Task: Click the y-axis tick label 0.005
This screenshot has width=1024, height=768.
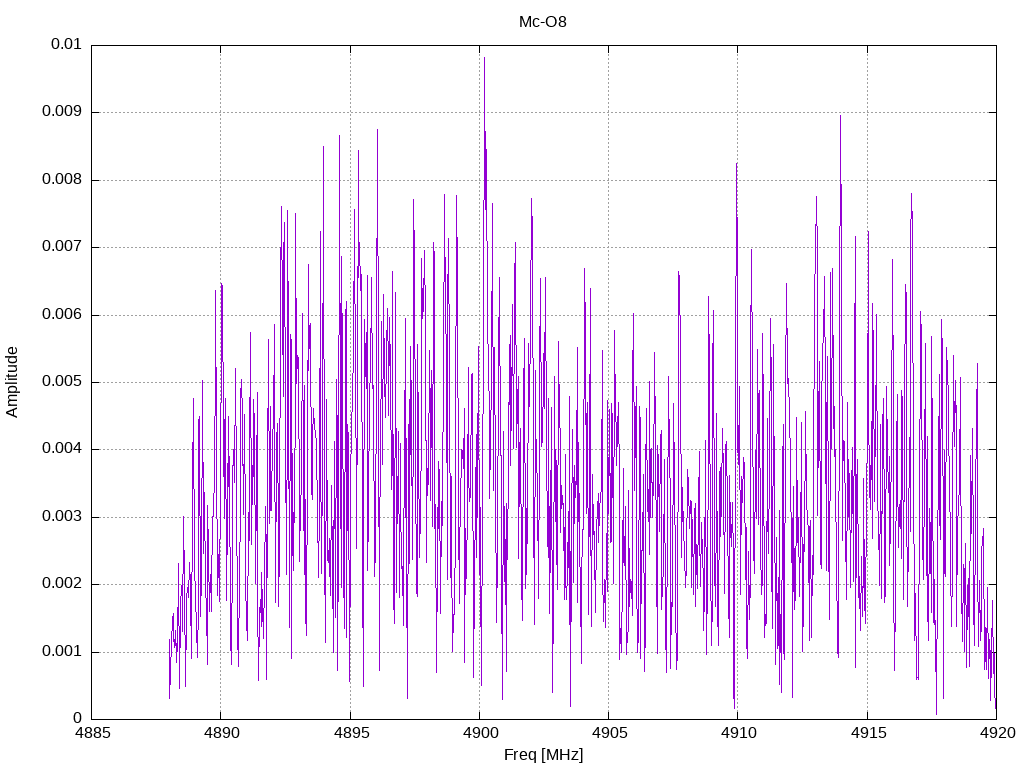Action: click(62, 382)
